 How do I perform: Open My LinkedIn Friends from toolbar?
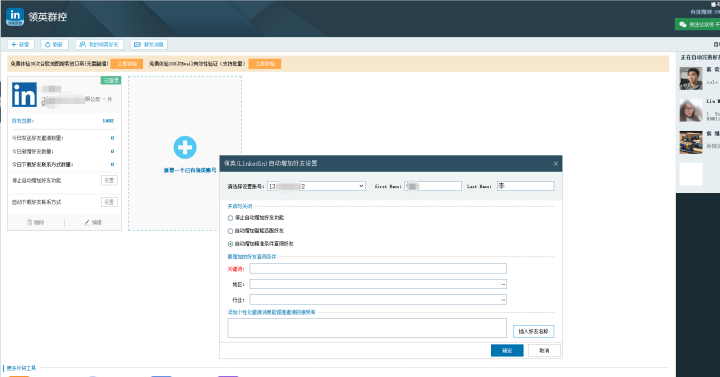click(x=99, y=45)
